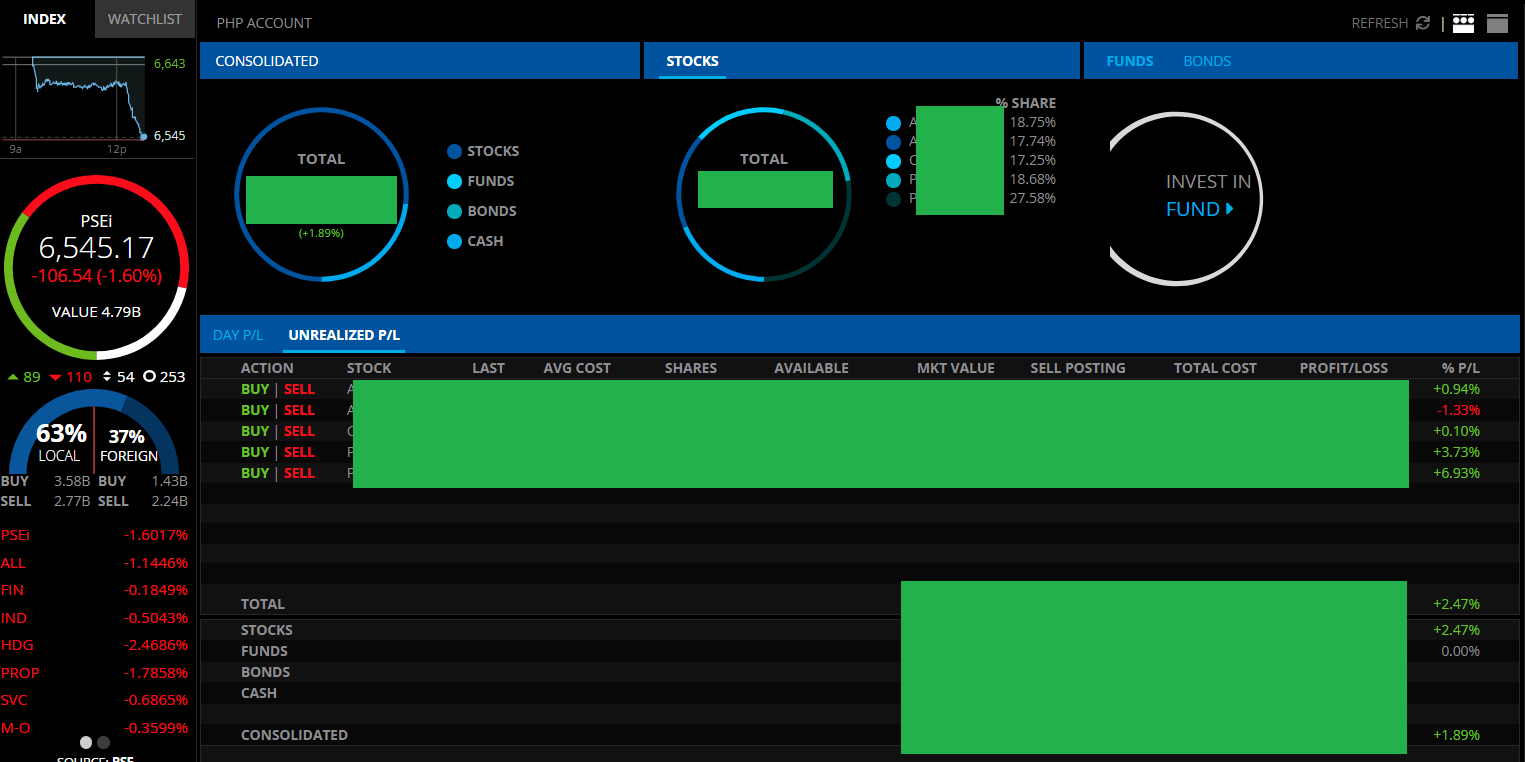Click the first pagination dot below sector list
Viewport: 1525px width, 762px height.
[85, 743]
